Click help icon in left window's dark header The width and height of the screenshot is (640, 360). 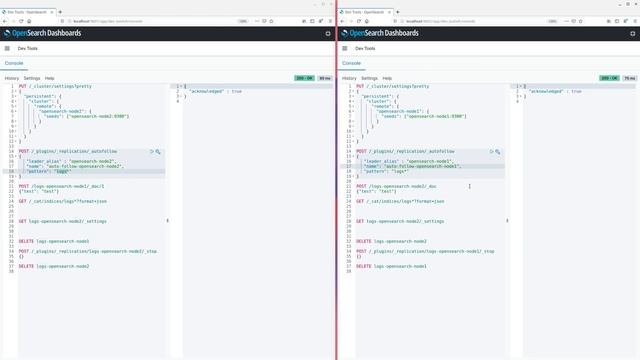(328, 33)
